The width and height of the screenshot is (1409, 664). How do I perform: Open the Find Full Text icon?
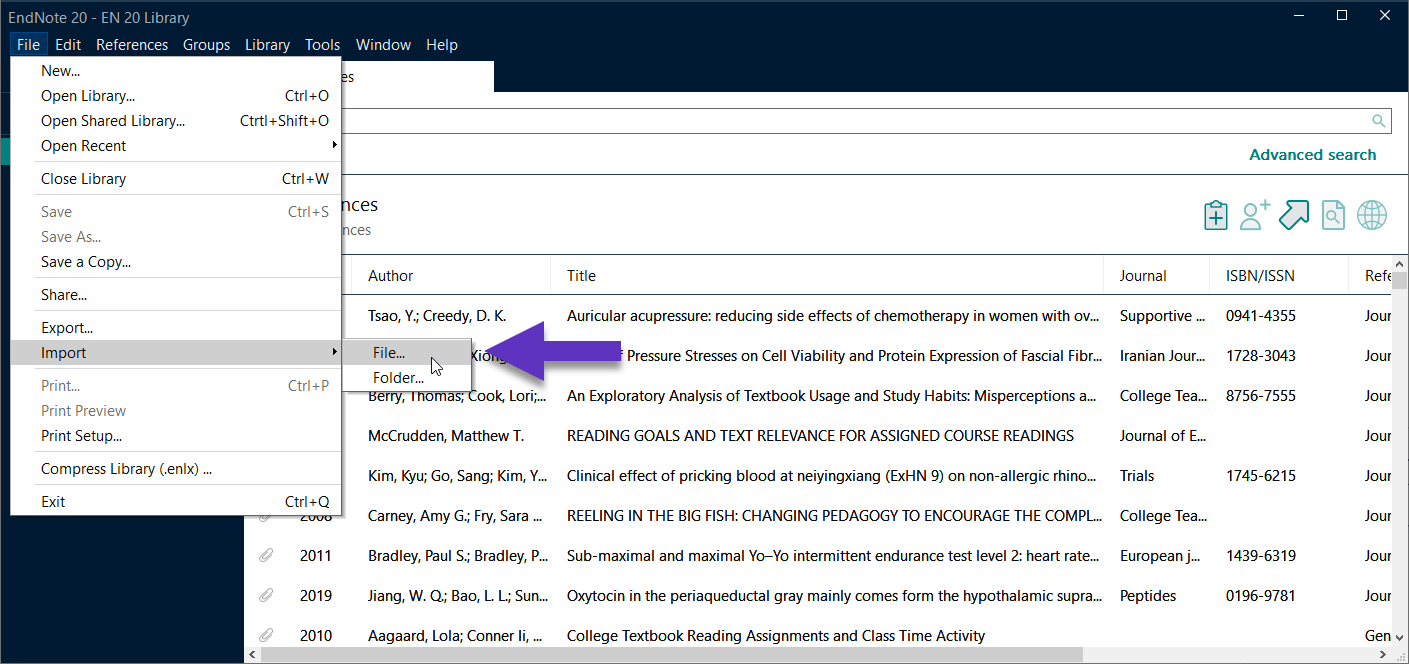coord(1333,214)
